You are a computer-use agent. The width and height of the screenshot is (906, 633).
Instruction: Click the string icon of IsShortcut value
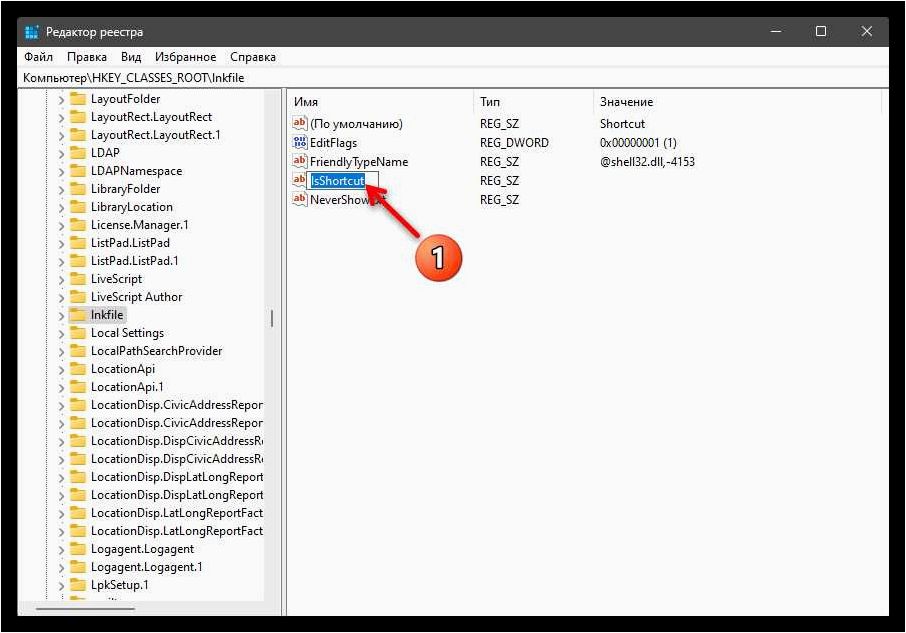click(299, 180)
